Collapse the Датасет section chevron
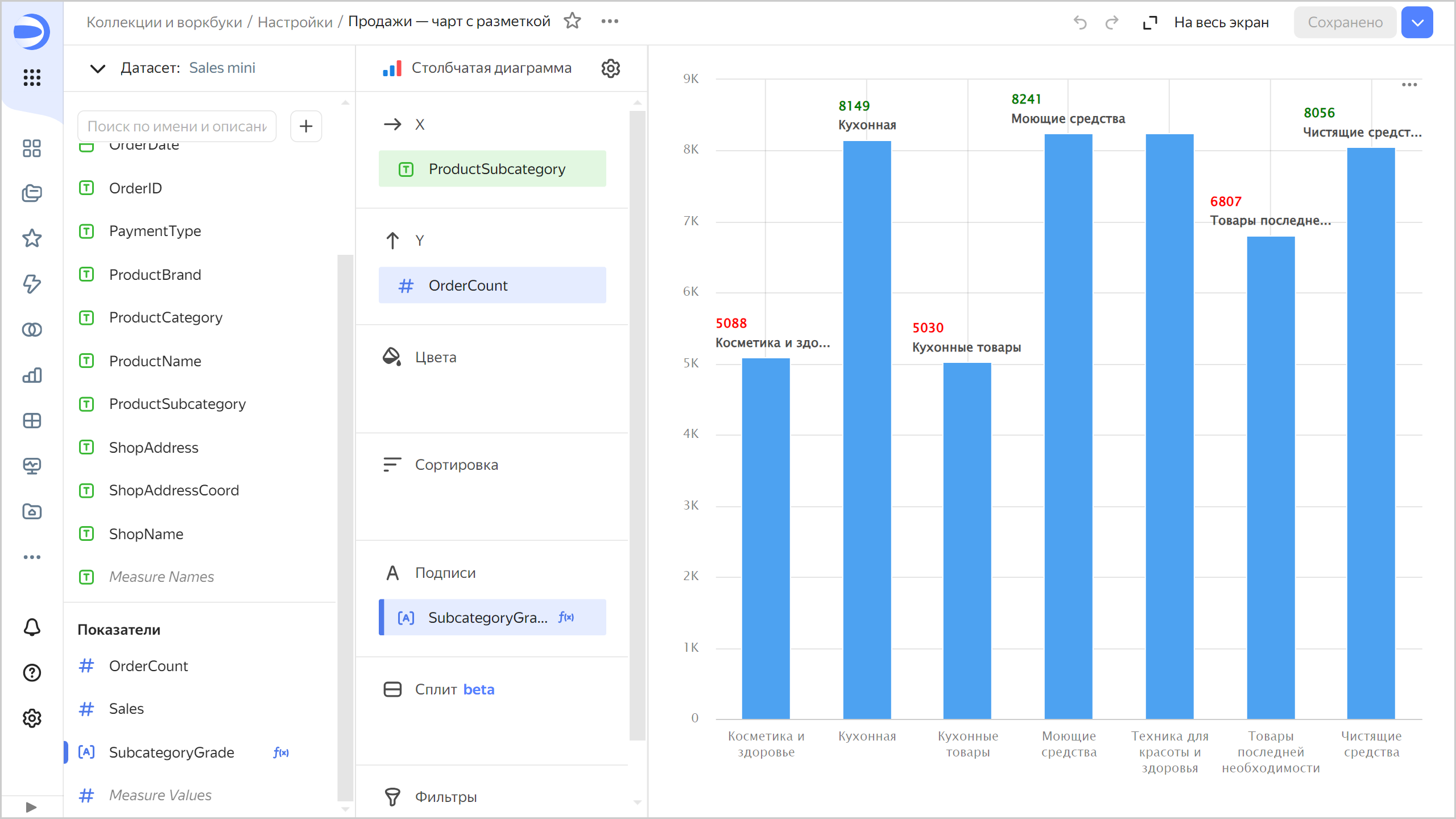1456x819 pixels. [x=97, y=68]
